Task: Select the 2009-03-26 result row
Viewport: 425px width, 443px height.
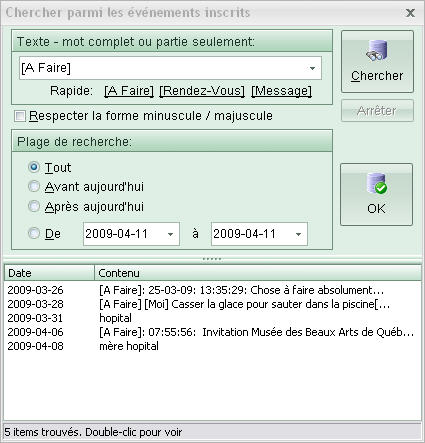Action: coord(212,290)
